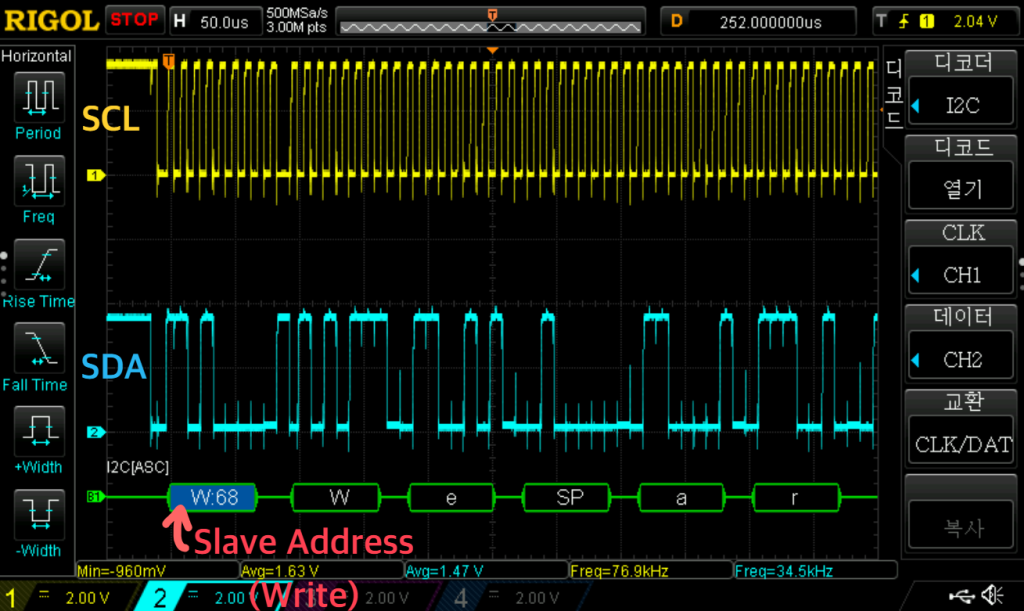
Task: Click the rising edge trigger icon
Action: coord(904,22)
